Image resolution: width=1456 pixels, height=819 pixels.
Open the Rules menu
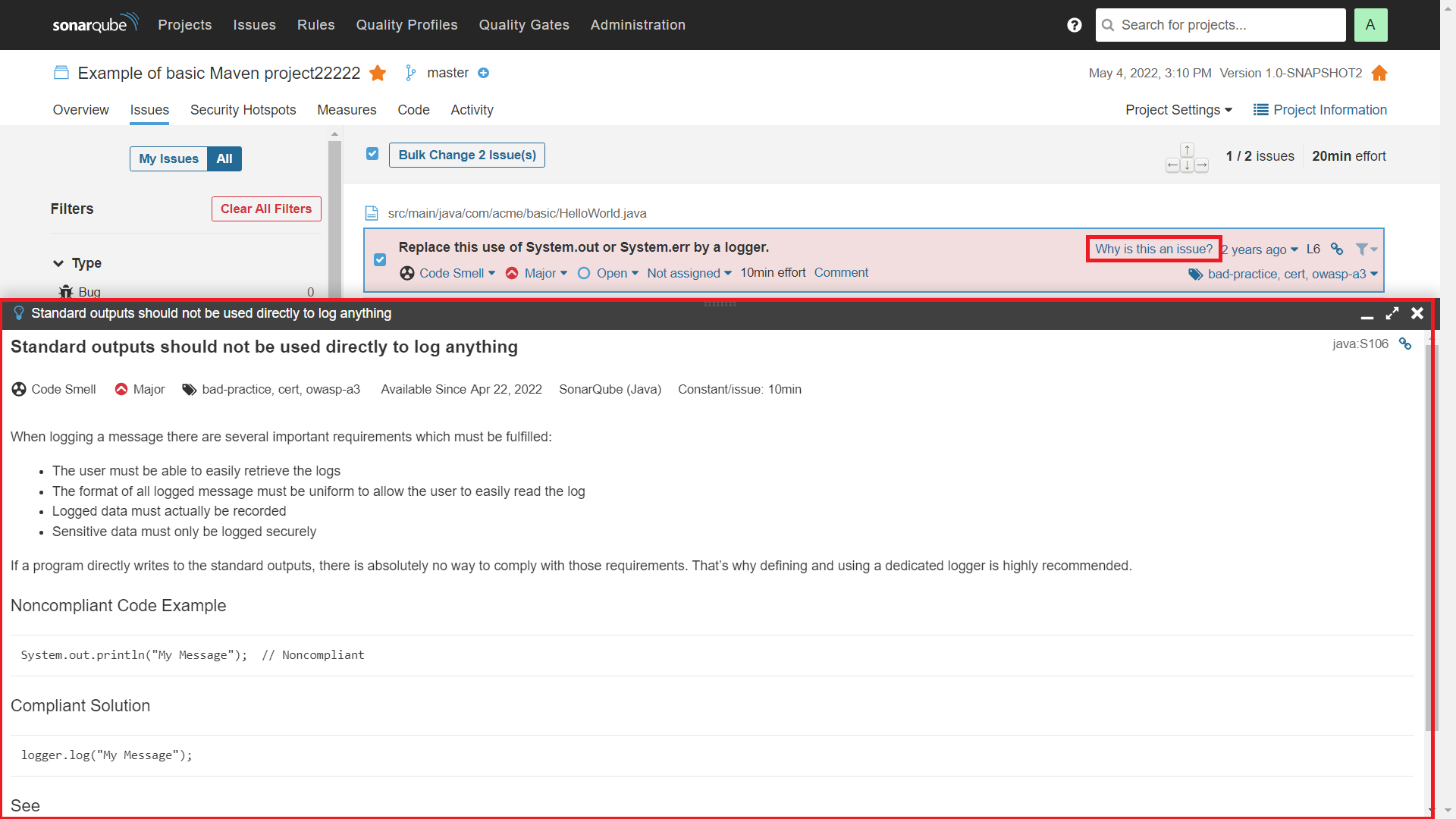(315, 25)
